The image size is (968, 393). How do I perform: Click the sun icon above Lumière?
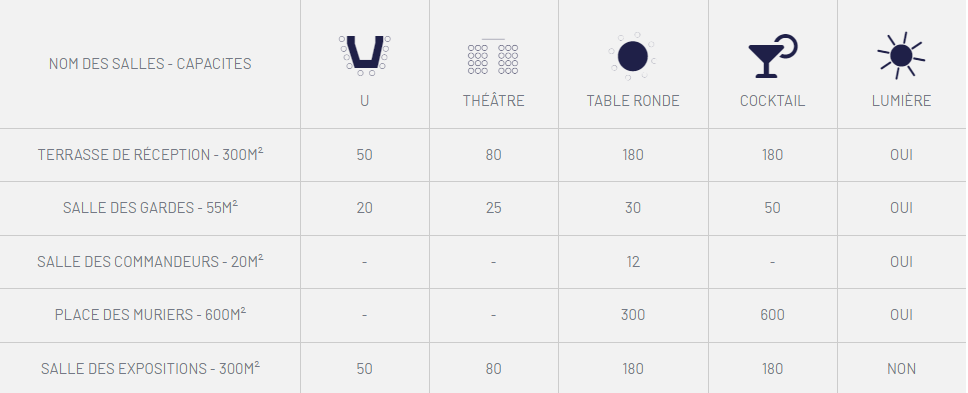(x=901, y=56)
